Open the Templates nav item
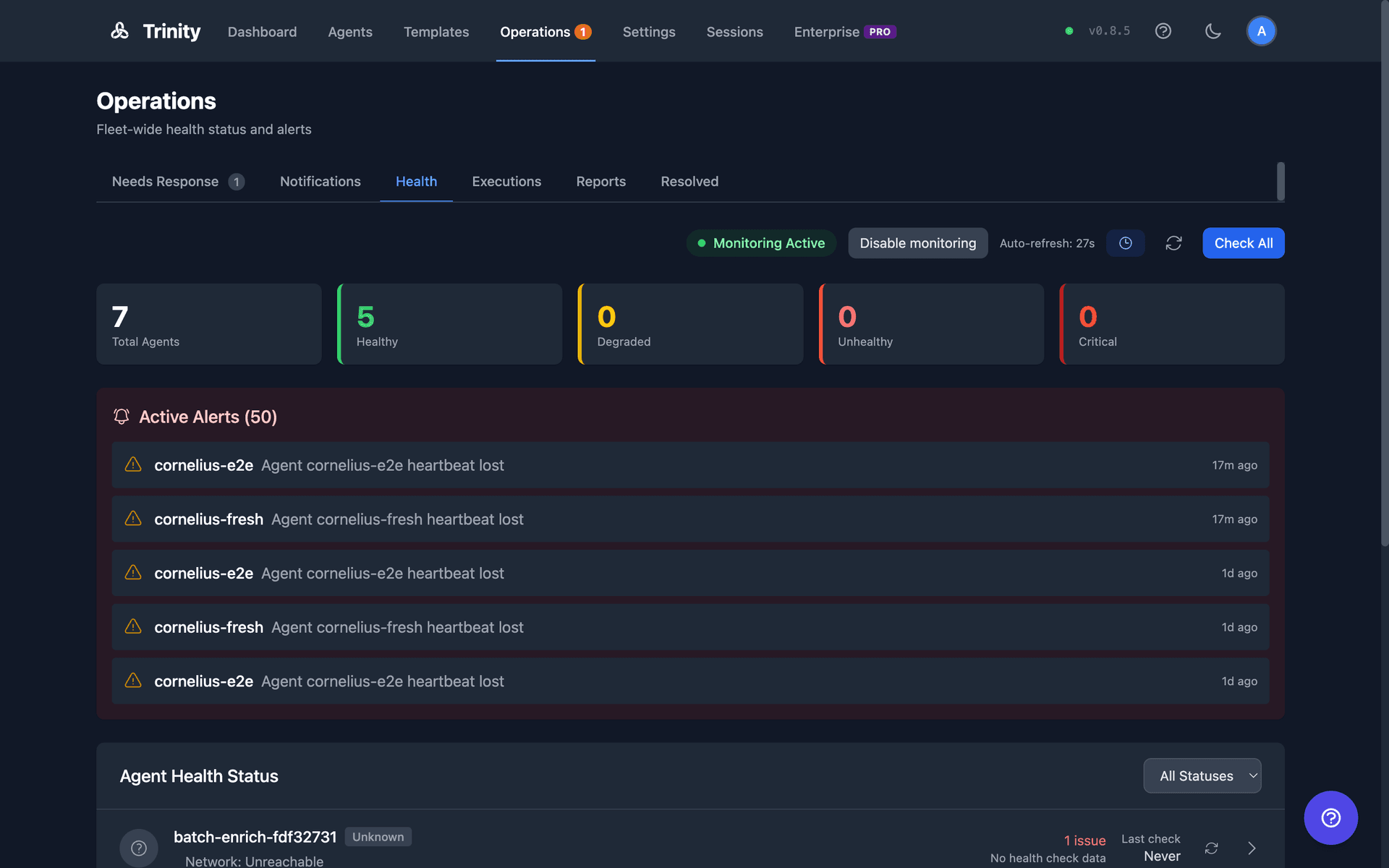Viewport: 1389px width, 868px height. tap(436, 32)
